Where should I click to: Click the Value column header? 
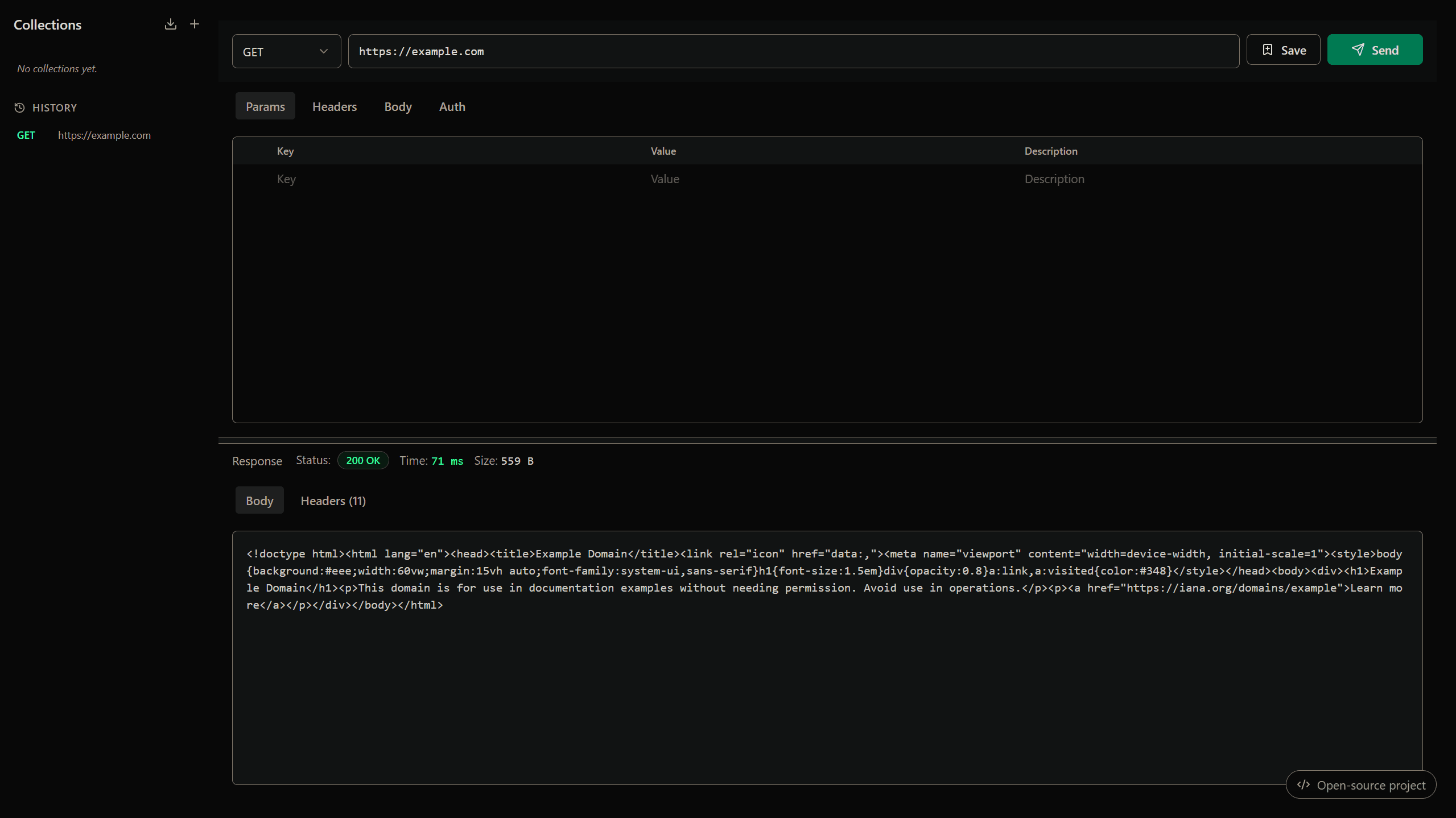[663, 151]
